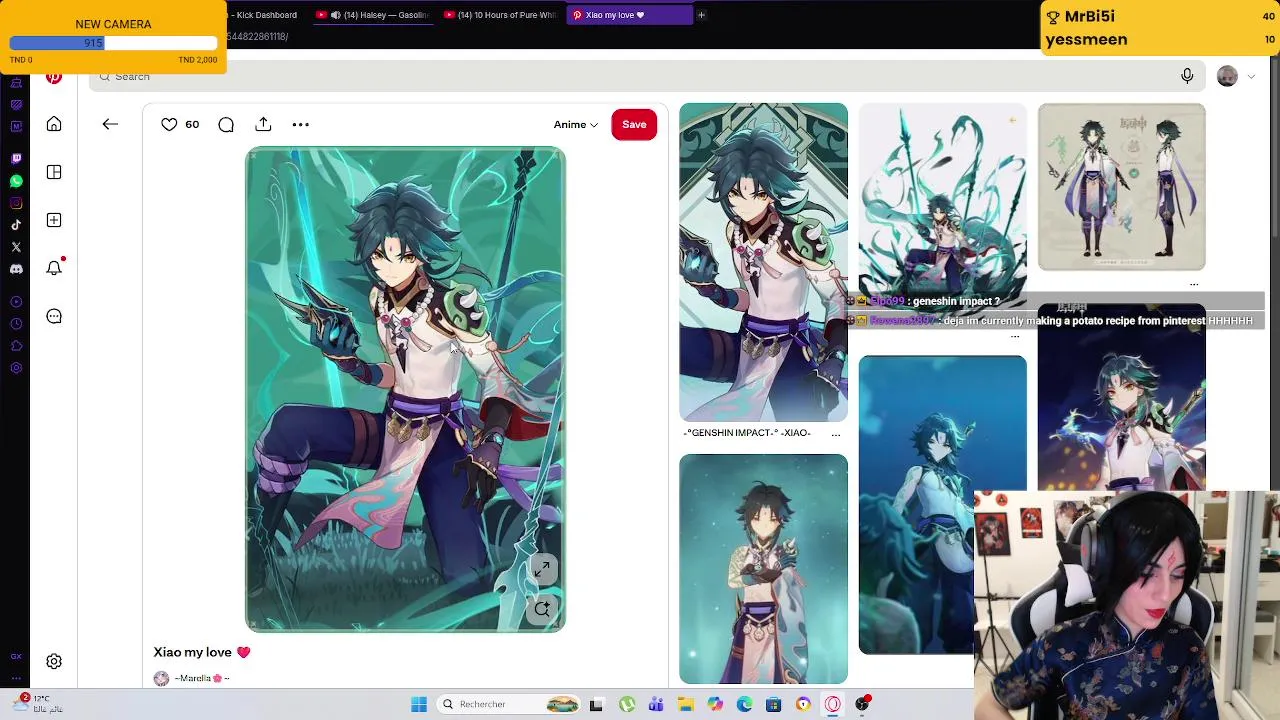This screenshot has height=720, width=1280.
Task: Select the Xiao my love tab
Action: (628, 15)
